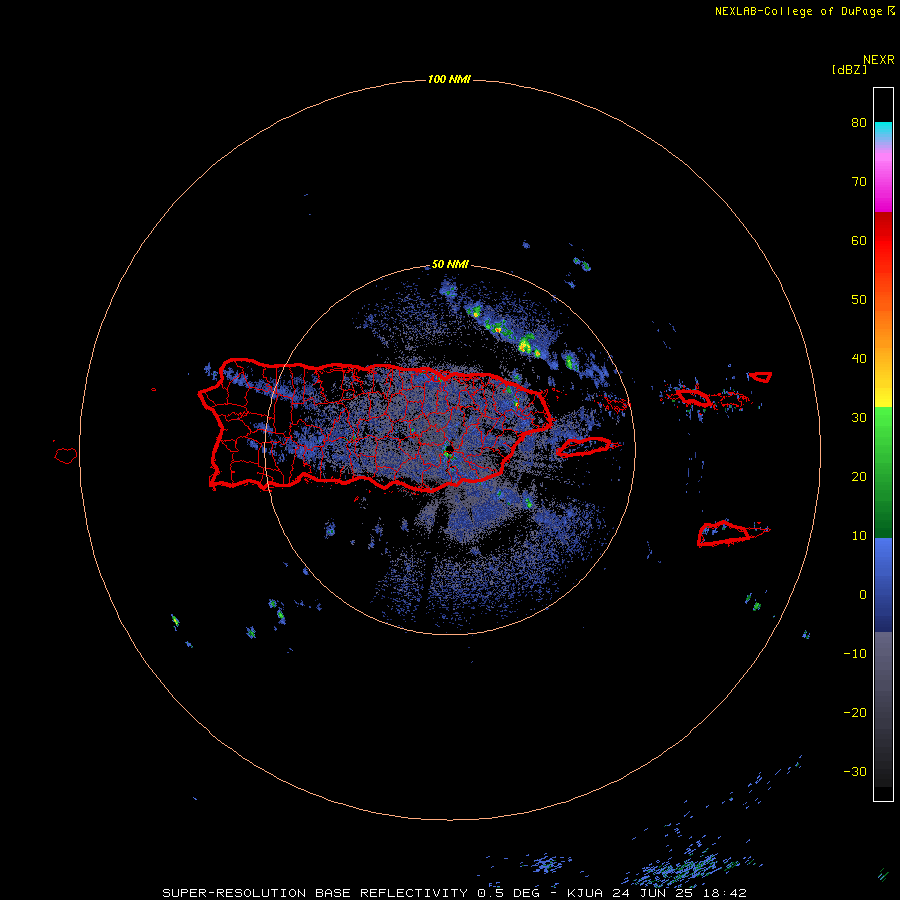Click the bright green band of the color bar

click(x=883, y=425)
